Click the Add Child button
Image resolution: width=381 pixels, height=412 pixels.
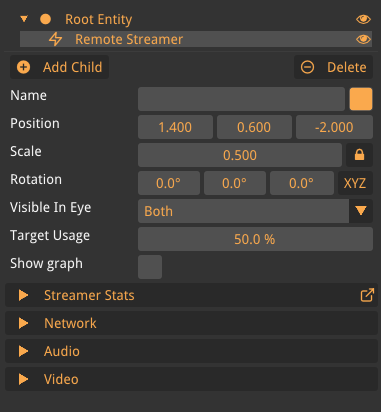pos(59,67)
